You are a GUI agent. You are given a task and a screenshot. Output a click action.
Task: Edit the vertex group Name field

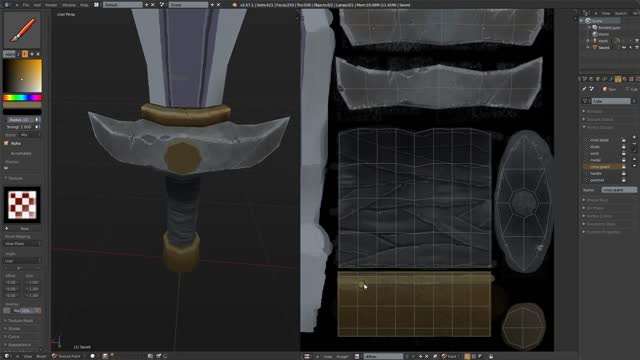point(619,190)
